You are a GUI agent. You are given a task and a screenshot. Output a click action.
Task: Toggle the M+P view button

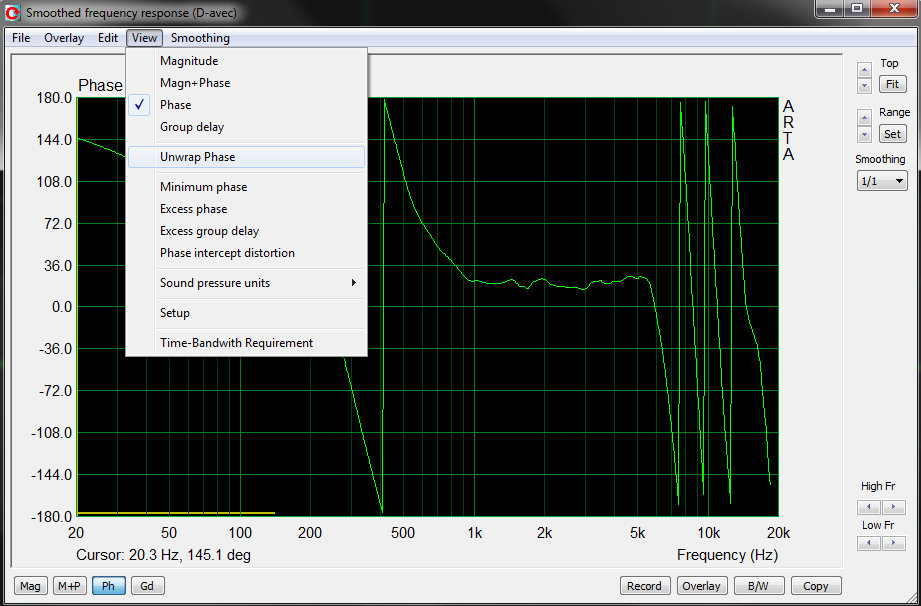[x=70, y=585]
